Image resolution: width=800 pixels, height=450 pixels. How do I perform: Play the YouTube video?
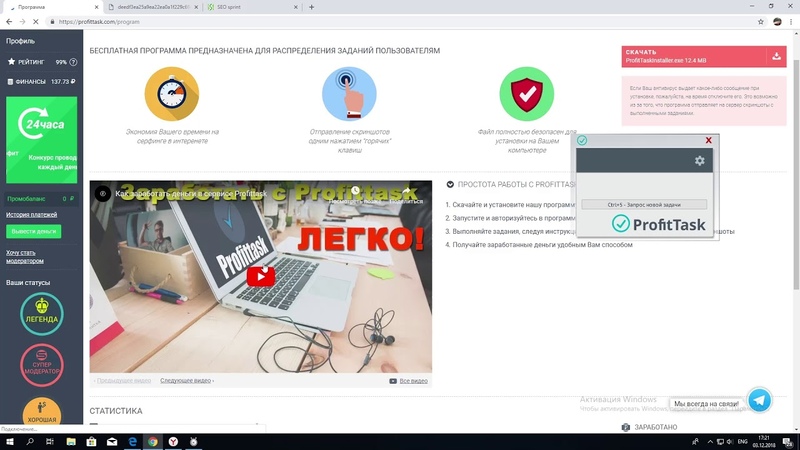coord(261,277)
